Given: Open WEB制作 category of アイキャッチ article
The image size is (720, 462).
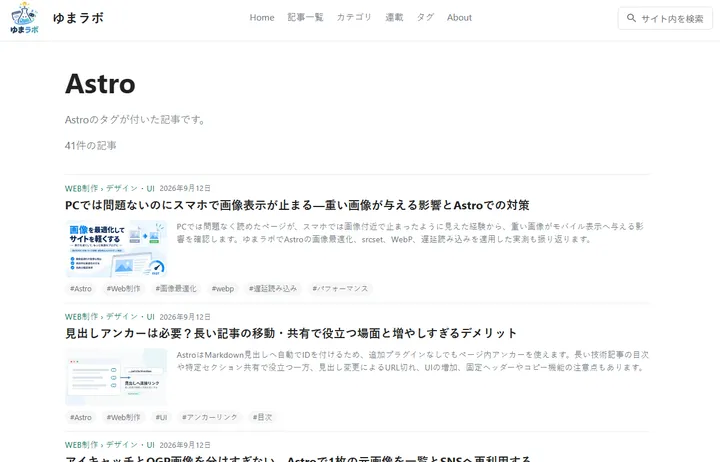Looking at the screenshot, I should (81, 445).
